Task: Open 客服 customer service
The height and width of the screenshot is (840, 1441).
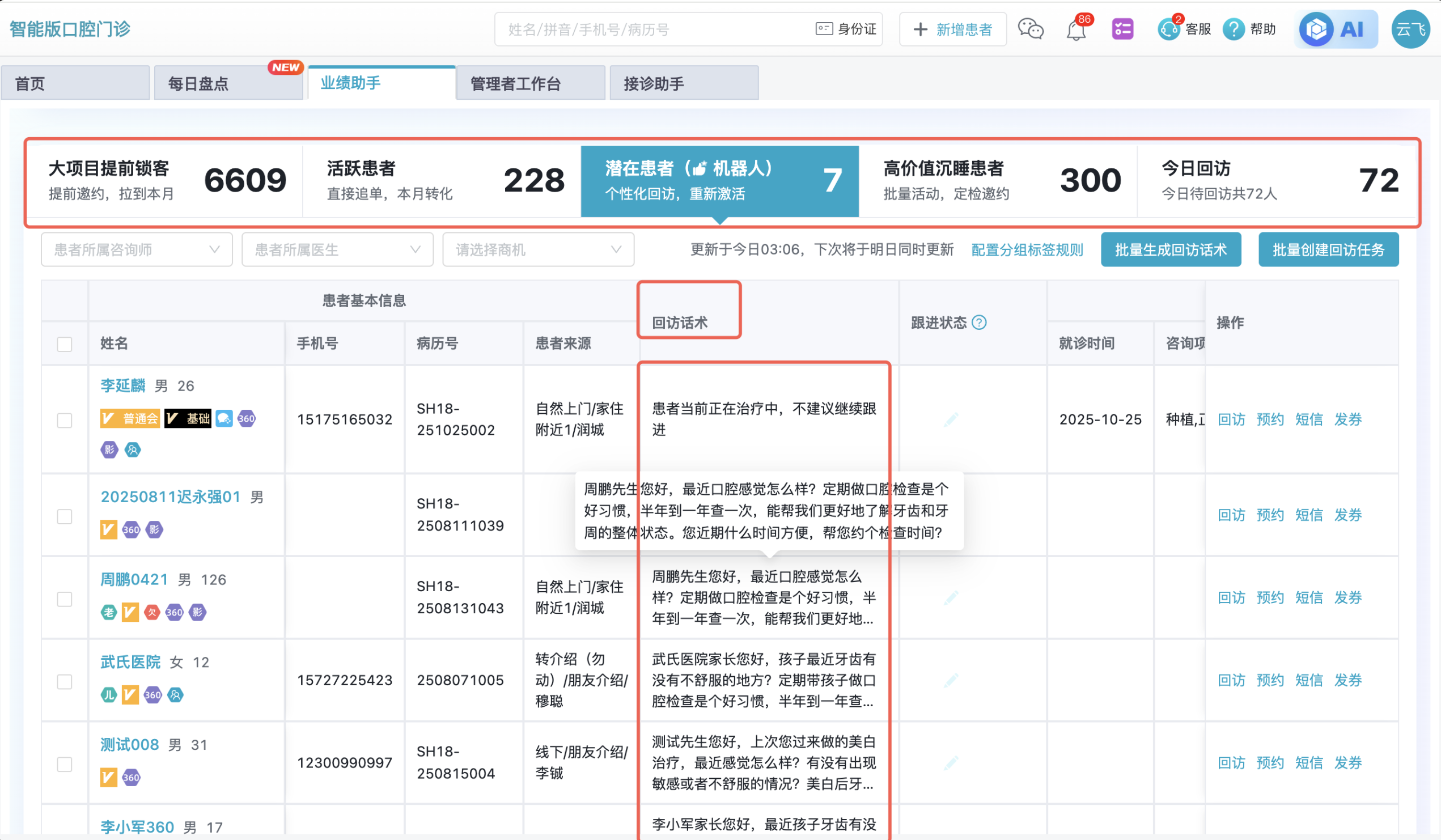Action: click(1184, 28)
